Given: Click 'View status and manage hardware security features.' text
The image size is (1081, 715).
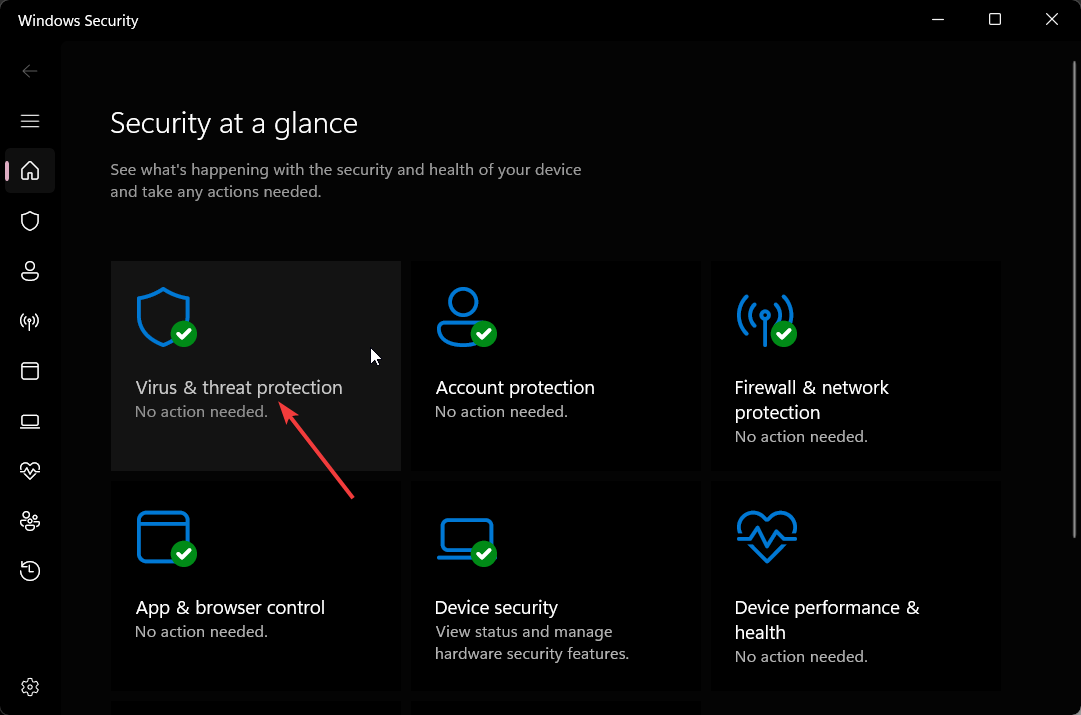Looking at the screenshot, I should point(532,643).
